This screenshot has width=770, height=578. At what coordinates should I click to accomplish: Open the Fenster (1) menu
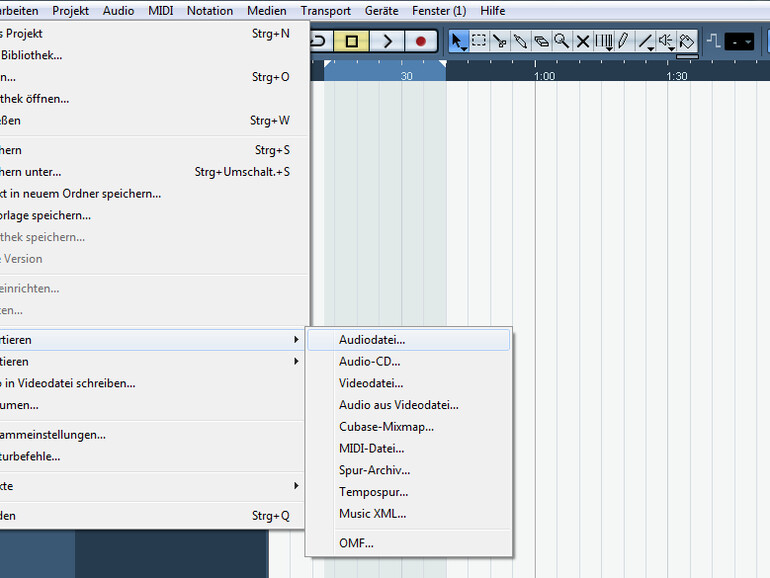[439, 11]
